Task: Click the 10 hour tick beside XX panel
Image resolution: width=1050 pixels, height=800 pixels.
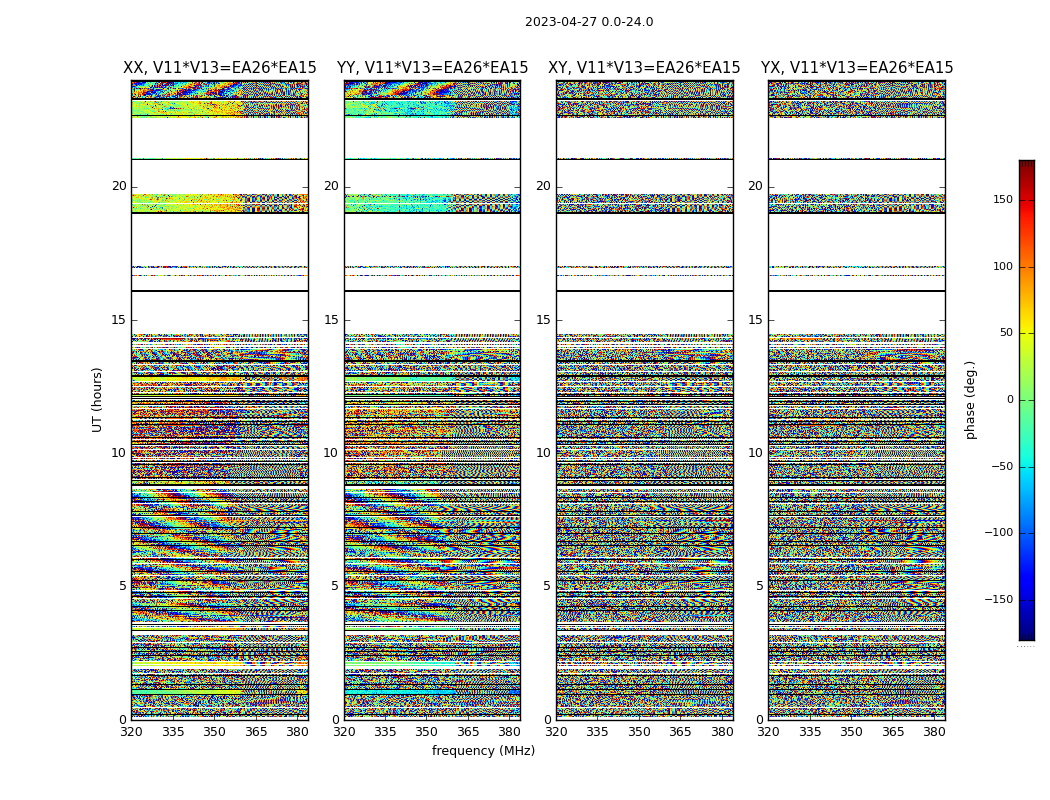Action: click(x=119, y=453)
